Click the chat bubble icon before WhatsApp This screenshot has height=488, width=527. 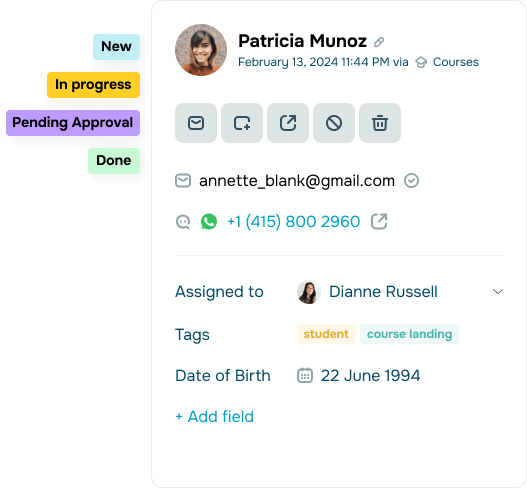183,222
